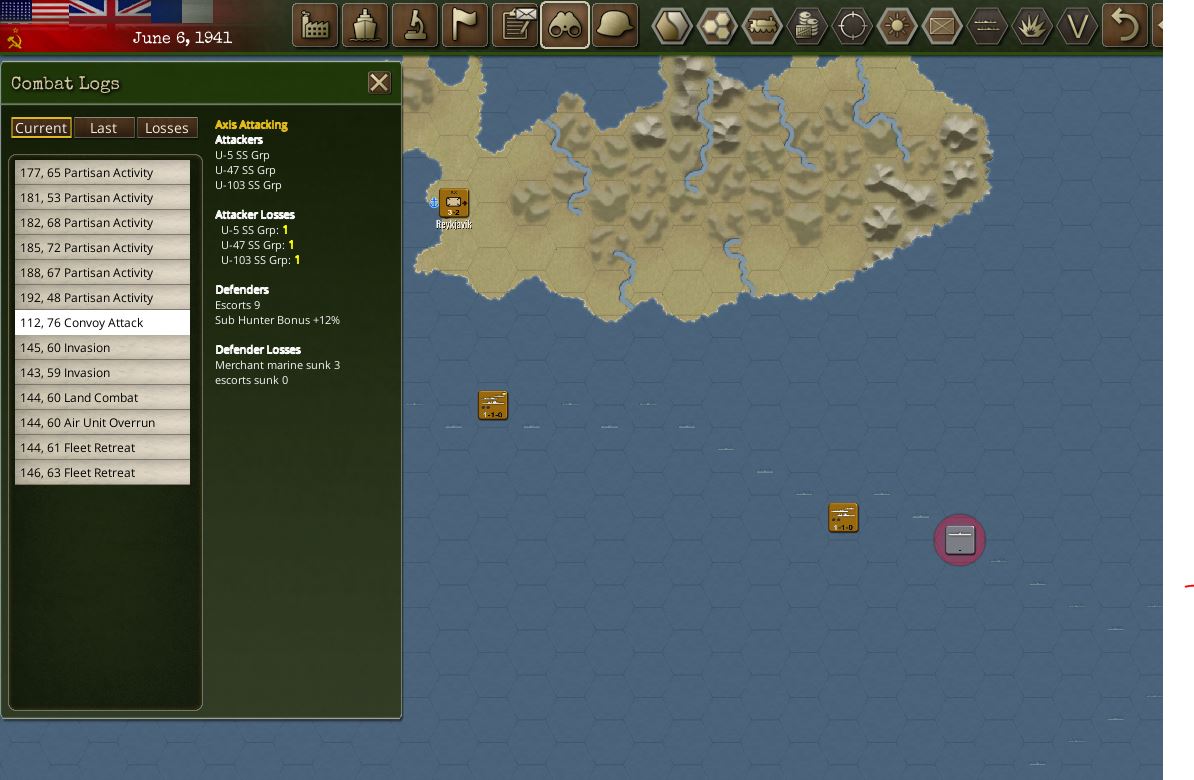The width and height of the screenshot is (1194, 780).
Task: Click the highlighted convoy marker with pink circle
Action: pyautogui.click(x=959, y=540)
